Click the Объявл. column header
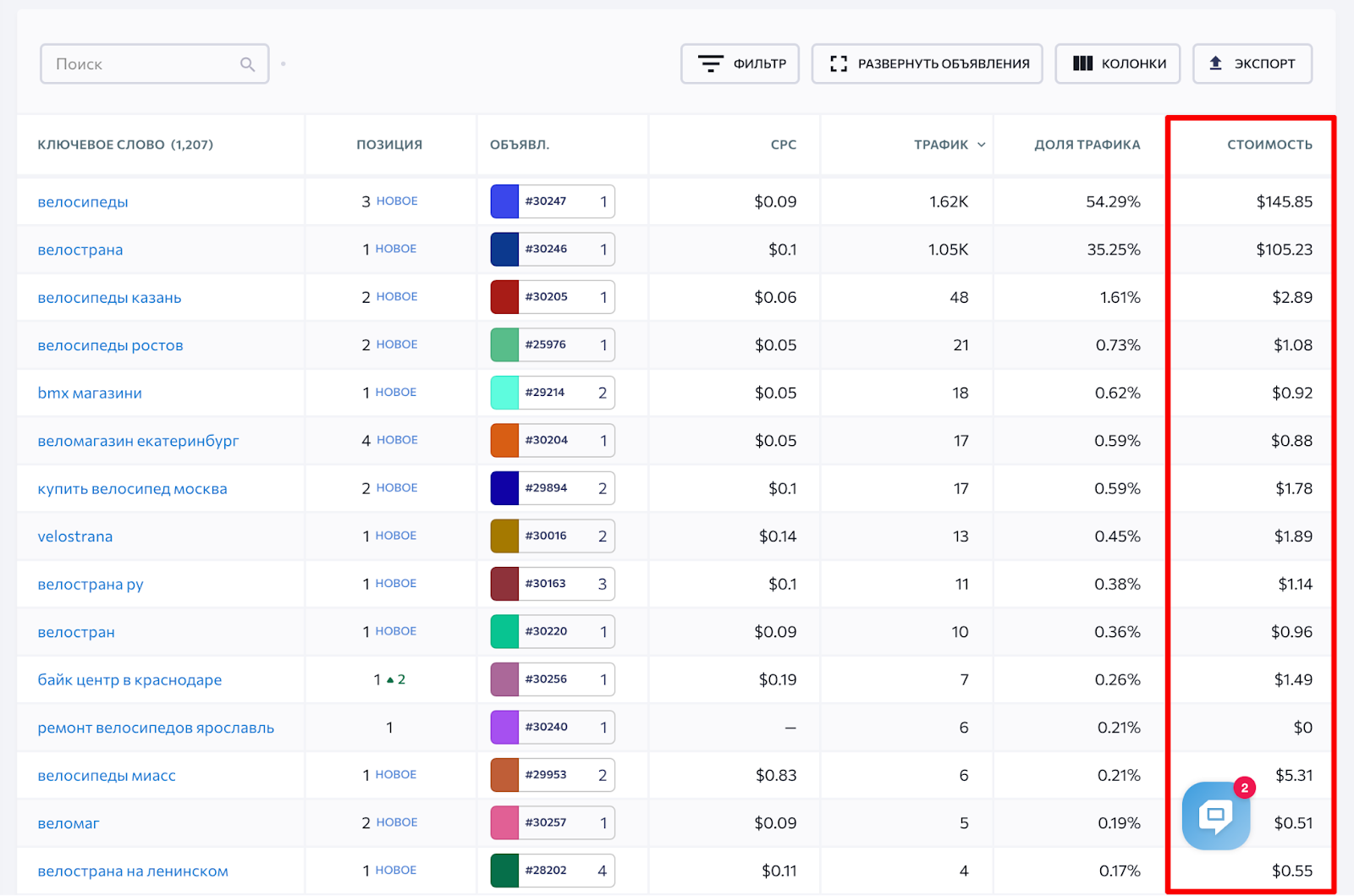 [520, 145]
